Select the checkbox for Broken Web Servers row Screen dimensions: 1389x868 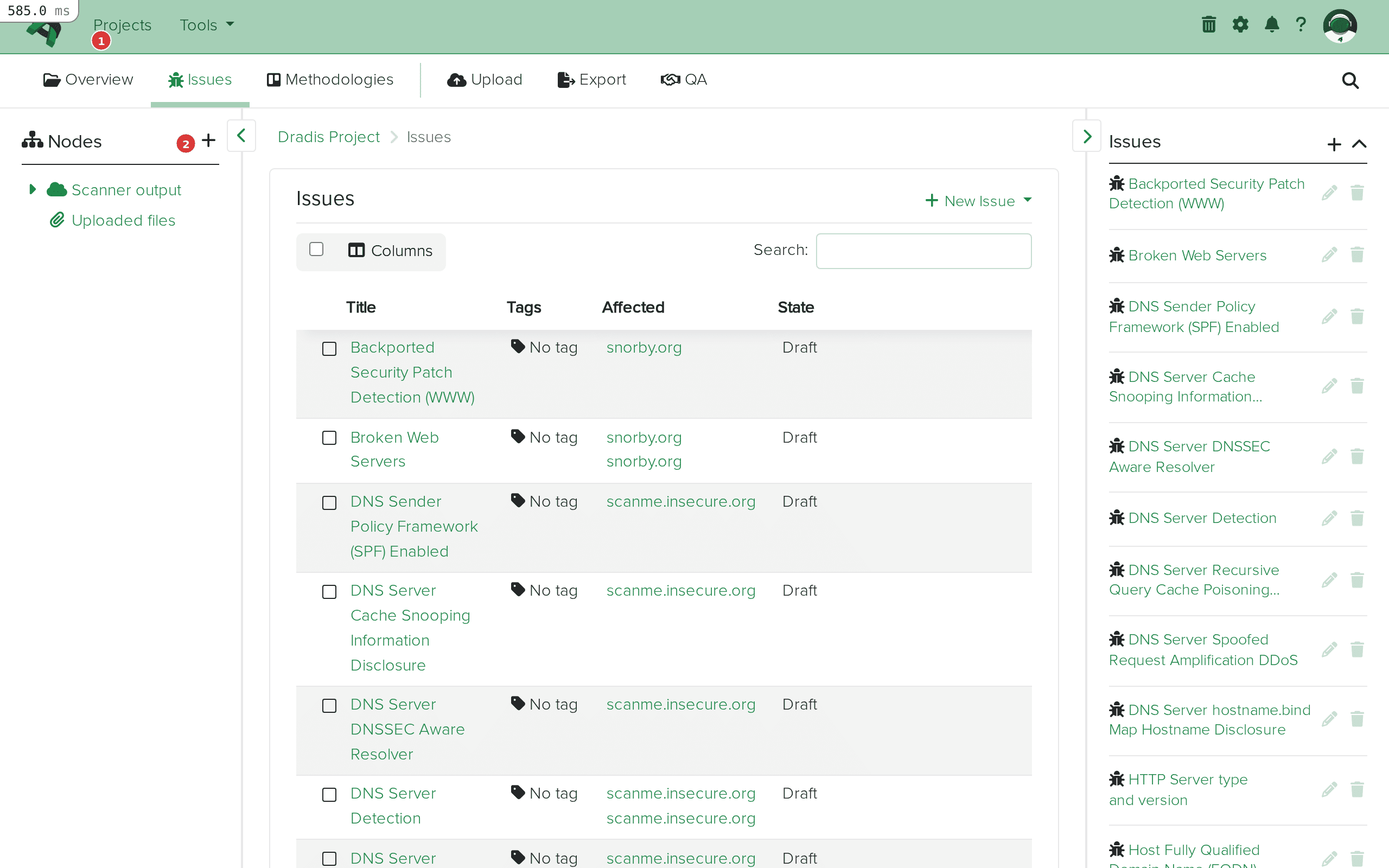coord(329,437)
